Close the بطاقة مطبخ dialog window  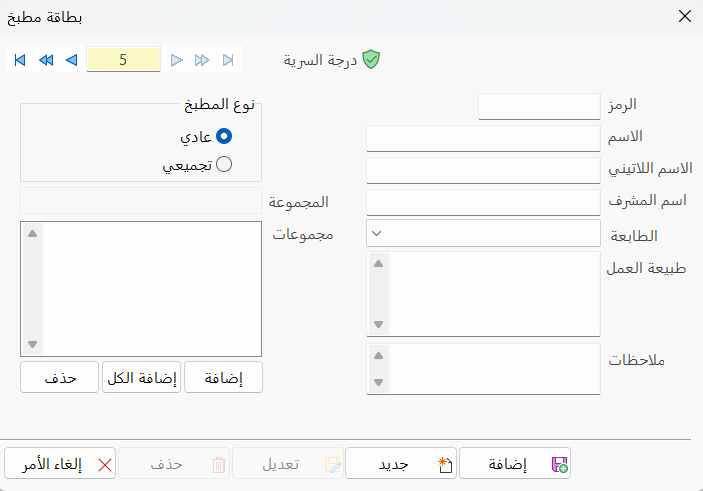685,17
